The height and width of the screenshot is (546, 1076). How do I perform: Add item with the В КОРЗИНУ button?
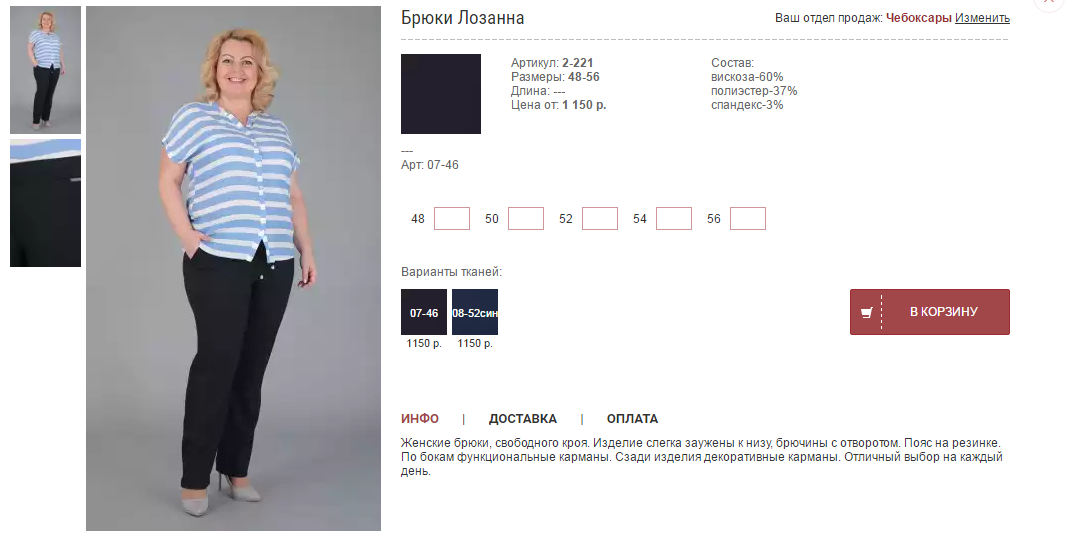930,312
